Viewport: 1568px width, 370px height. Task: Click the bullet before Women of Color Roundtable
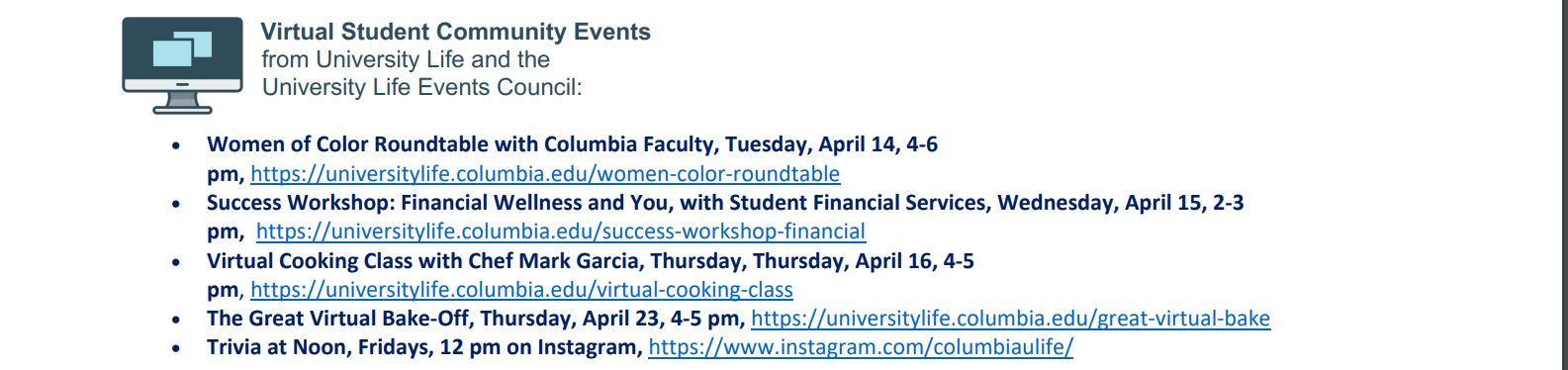point(176,146)
